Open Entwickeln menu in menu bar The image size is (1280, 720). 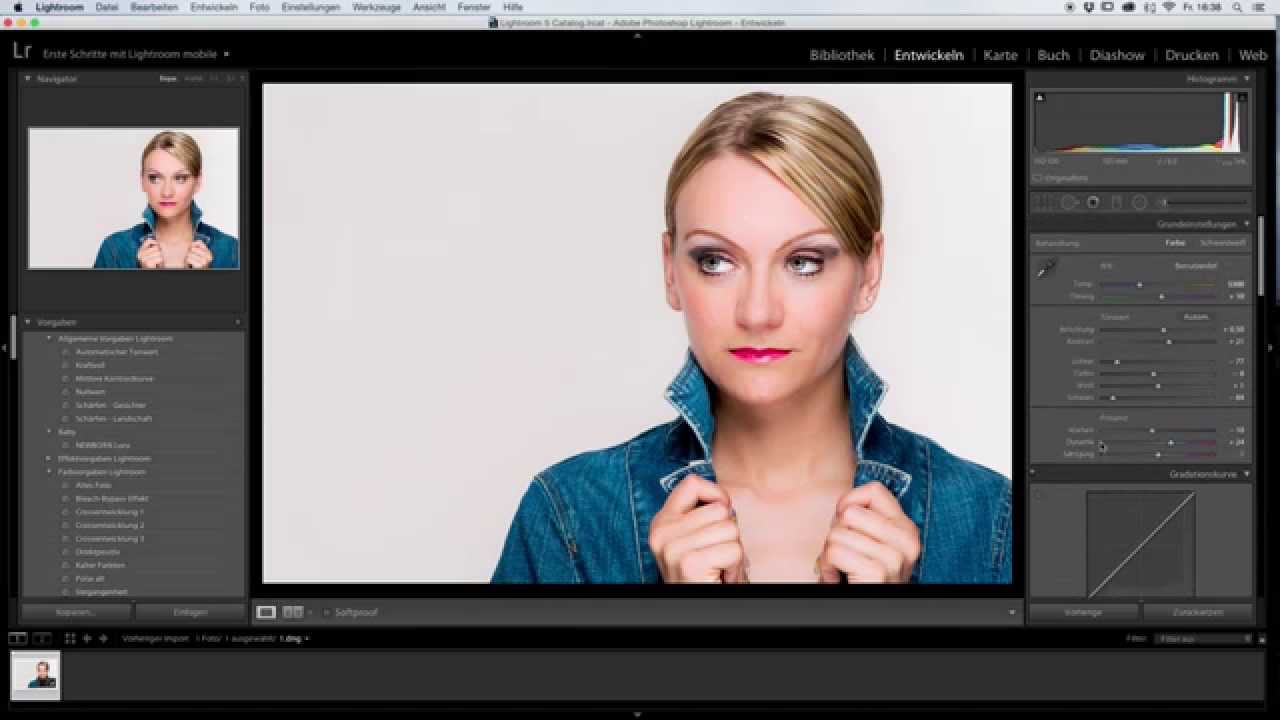pos(214,7)
